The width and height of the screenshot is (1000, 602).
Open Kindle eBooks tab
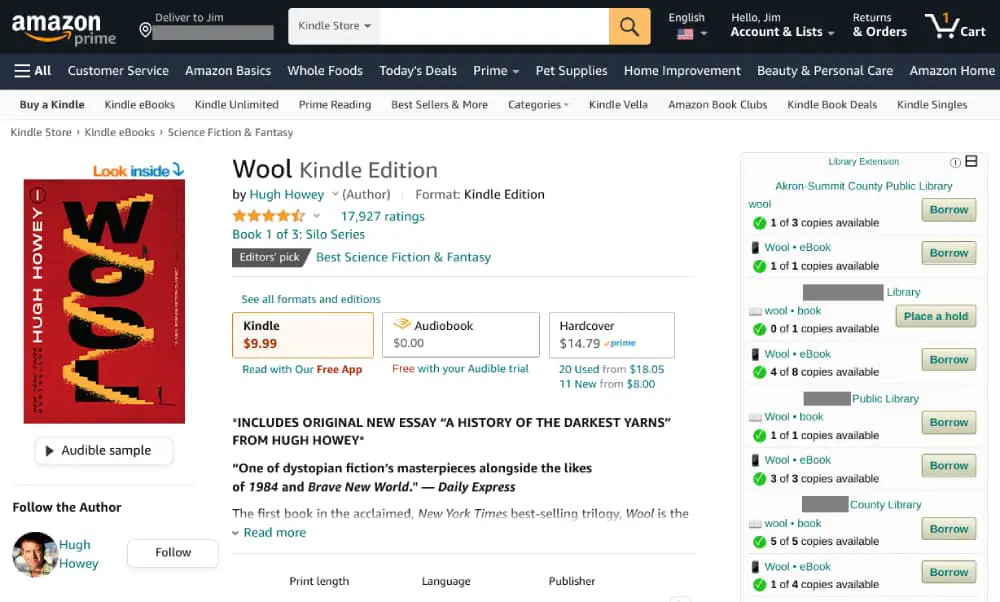pyautogui.click(x=140, y=105)
